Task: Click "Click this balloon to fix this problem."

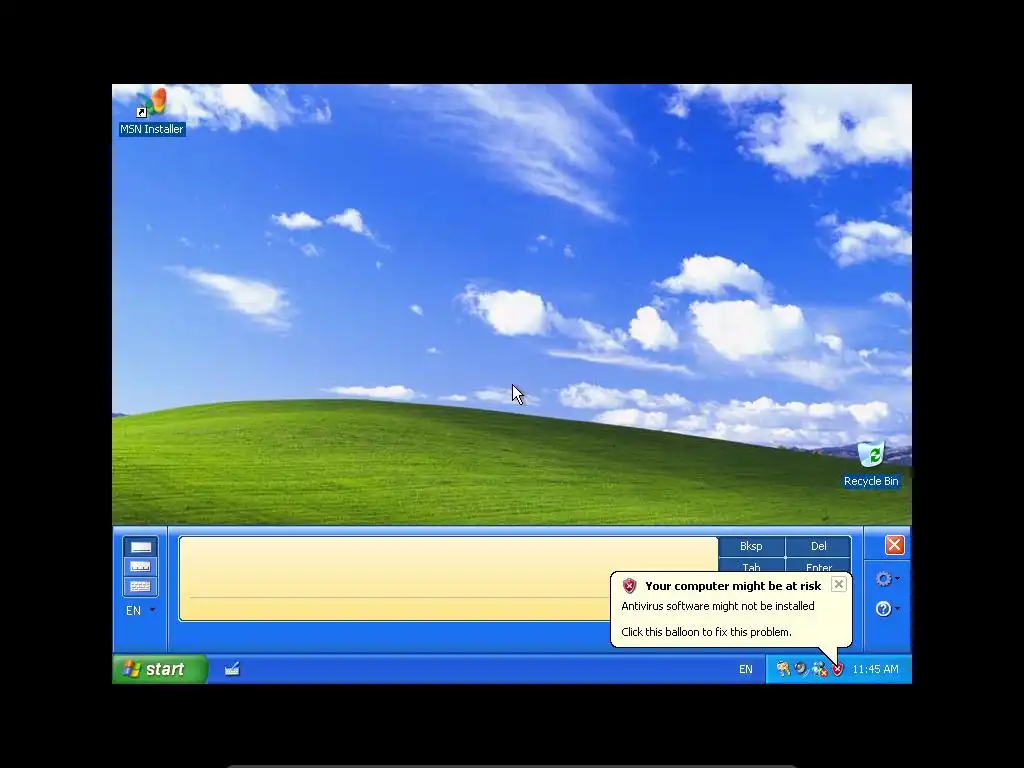Action: pyautogui.click(x=706, y=632)
